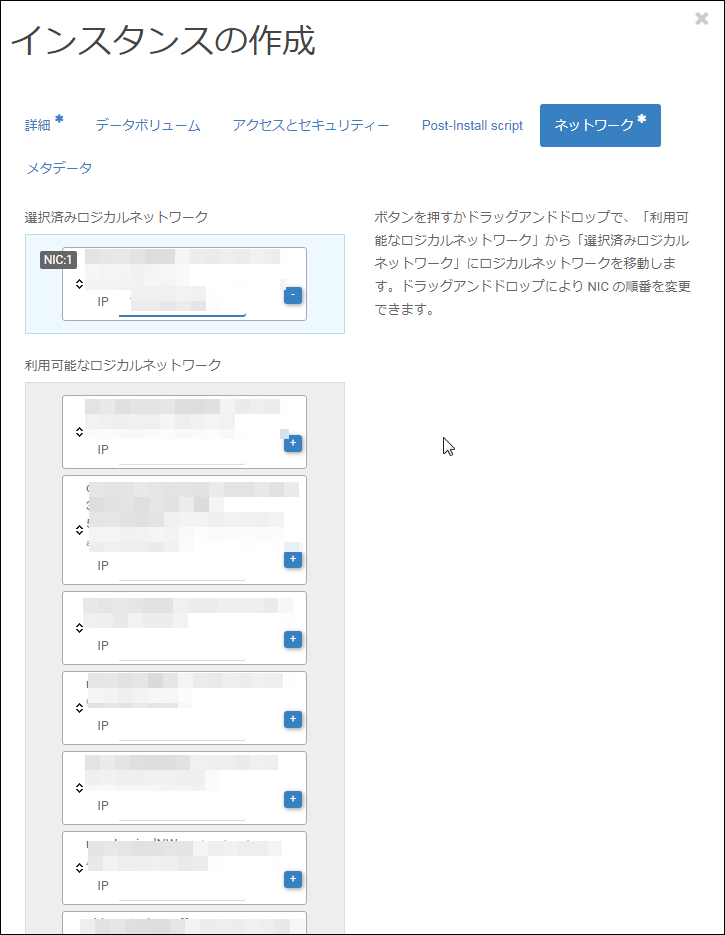Click the reorder handle of the fifth available network
This screenshot has height=935, width=725.
click(79, 788)
